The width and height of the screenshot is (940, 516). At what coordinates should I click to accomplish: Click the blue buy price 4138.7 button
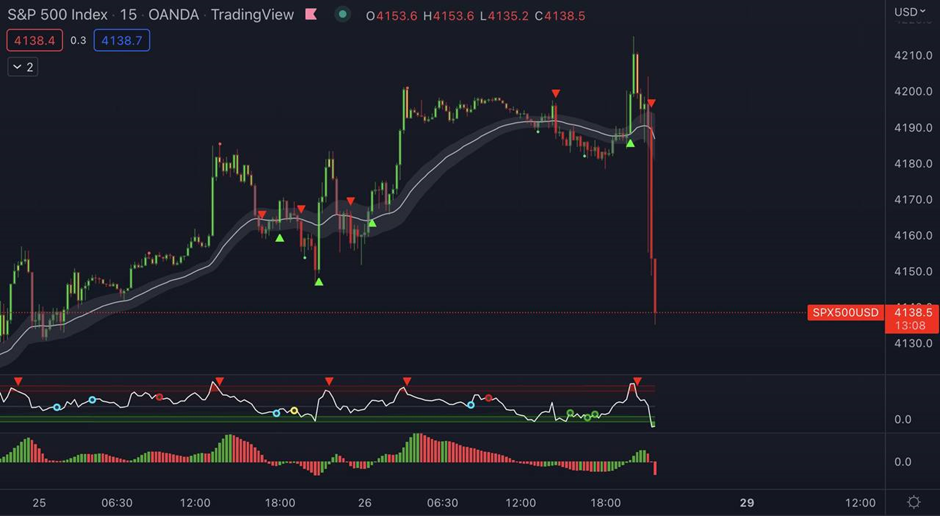pyautogui.click(x=122, y=41)
